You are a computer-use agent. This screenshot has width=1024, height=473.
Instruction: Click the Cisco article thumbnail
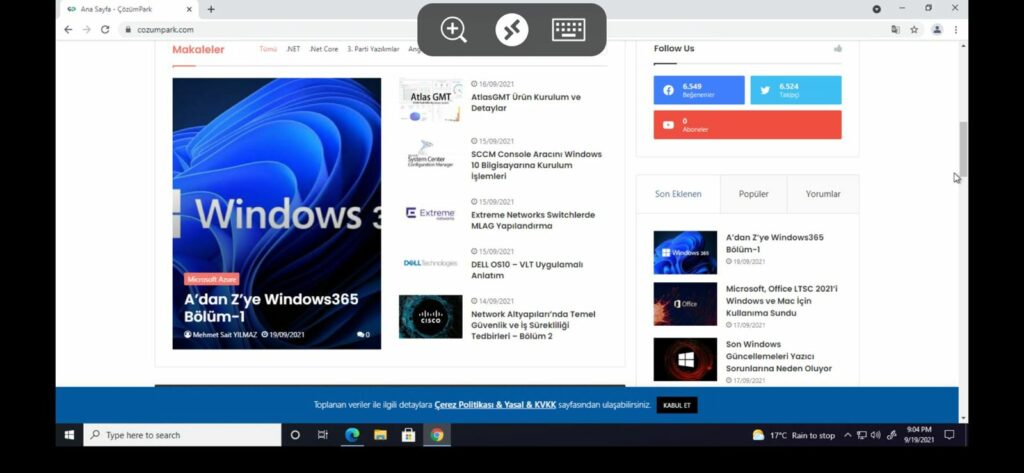click(430, 317)
